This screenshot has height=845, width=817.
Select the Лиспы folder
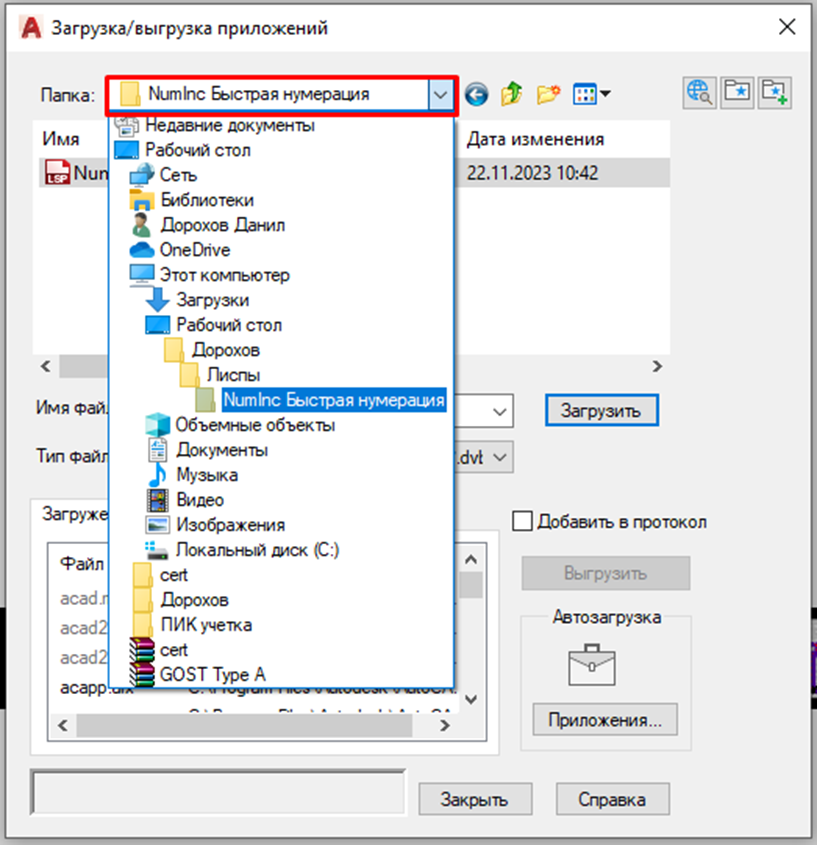coord(233,375)
